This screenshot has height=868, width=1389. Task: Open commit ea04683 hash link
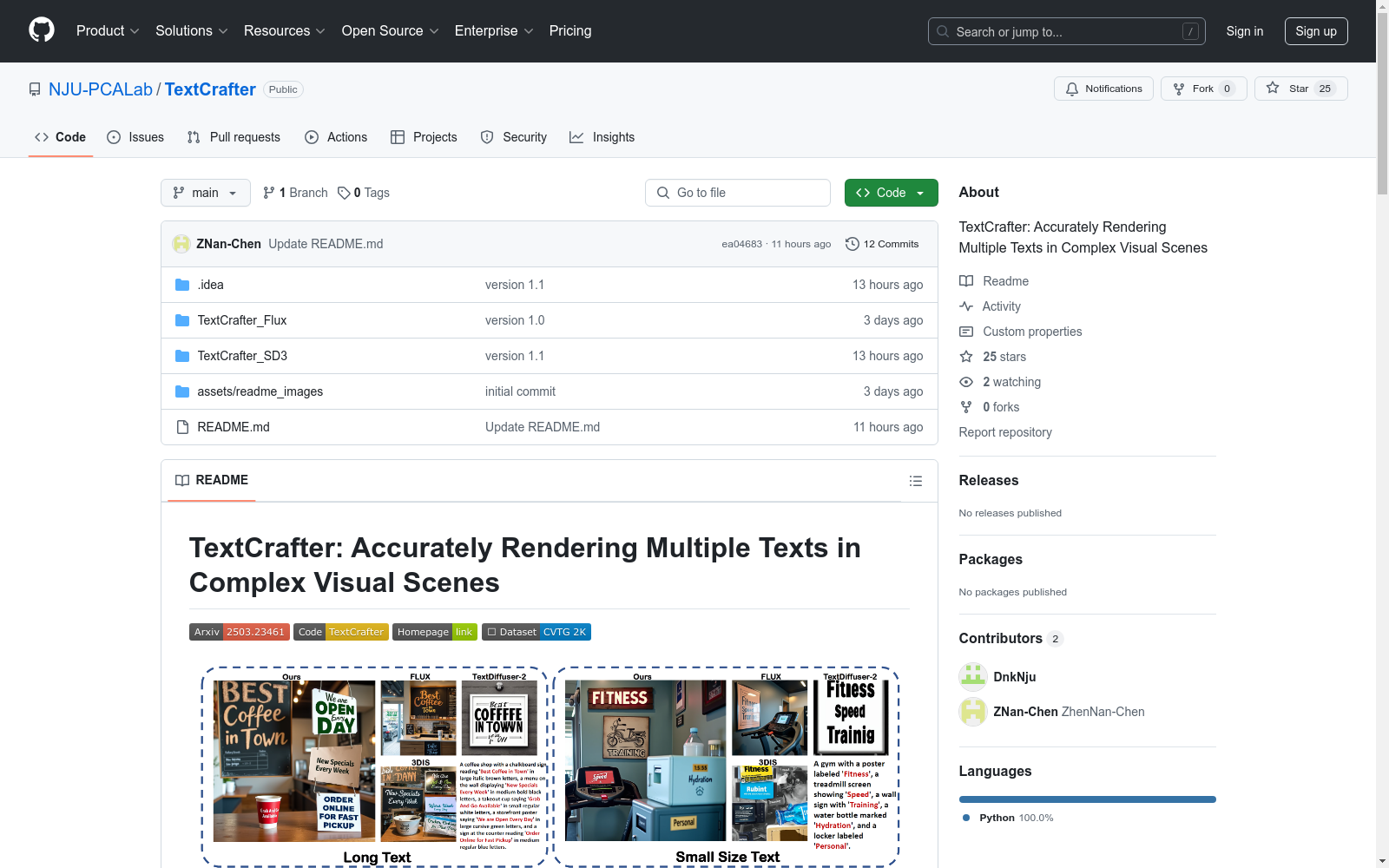point(741,244)
